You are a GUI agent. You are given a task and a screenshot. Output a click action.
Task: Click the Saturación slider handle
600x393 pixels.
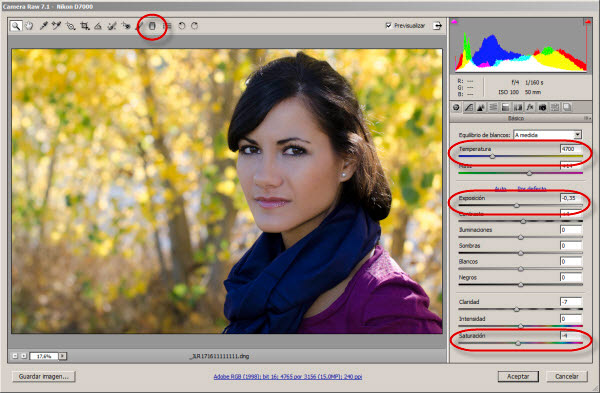[x=518, y=343]
